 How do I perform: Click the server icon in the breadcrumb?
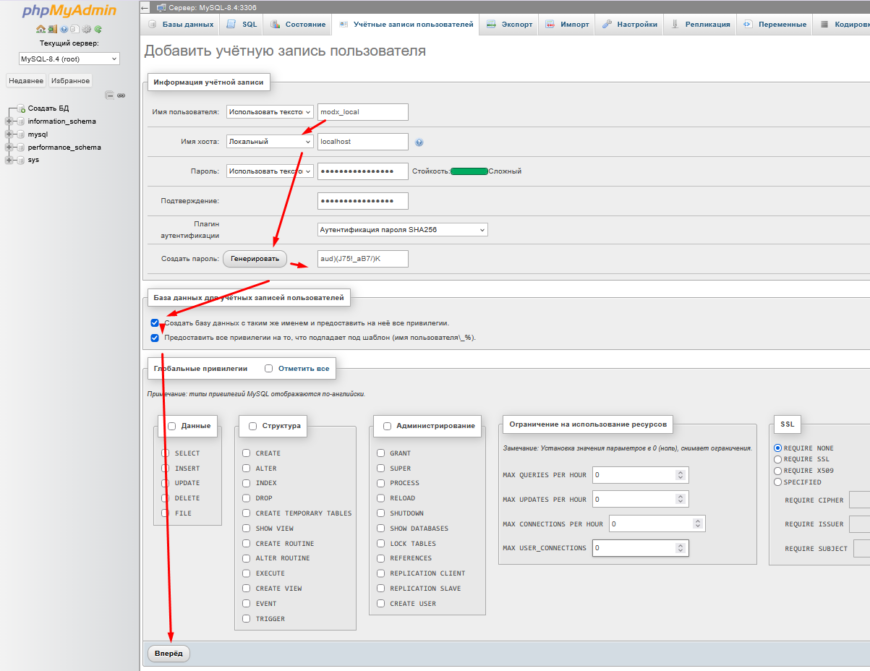click(161, 7)
